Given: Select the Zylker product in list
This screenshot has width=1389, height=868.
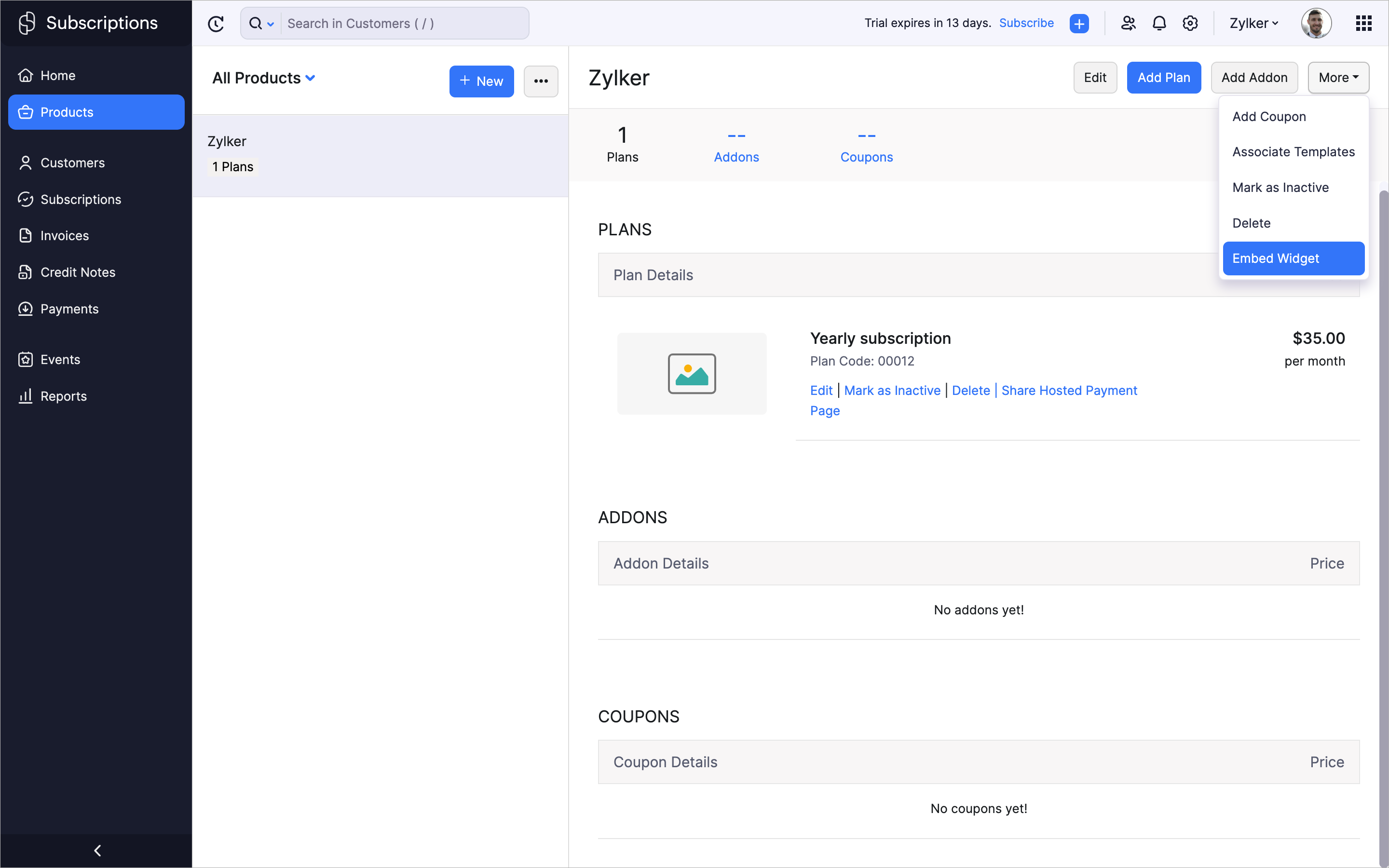Looking at the screenshot, I should tap(381, 156).
